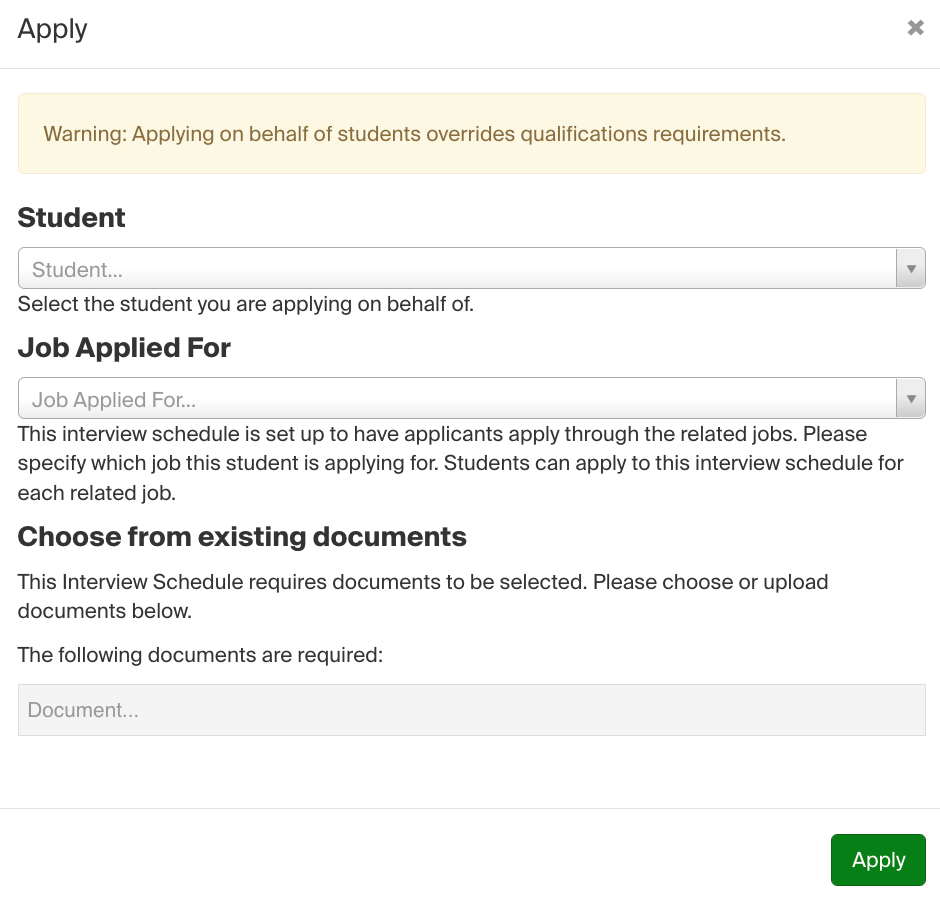Select the Job Applied For input box

(x=400, y=397)
